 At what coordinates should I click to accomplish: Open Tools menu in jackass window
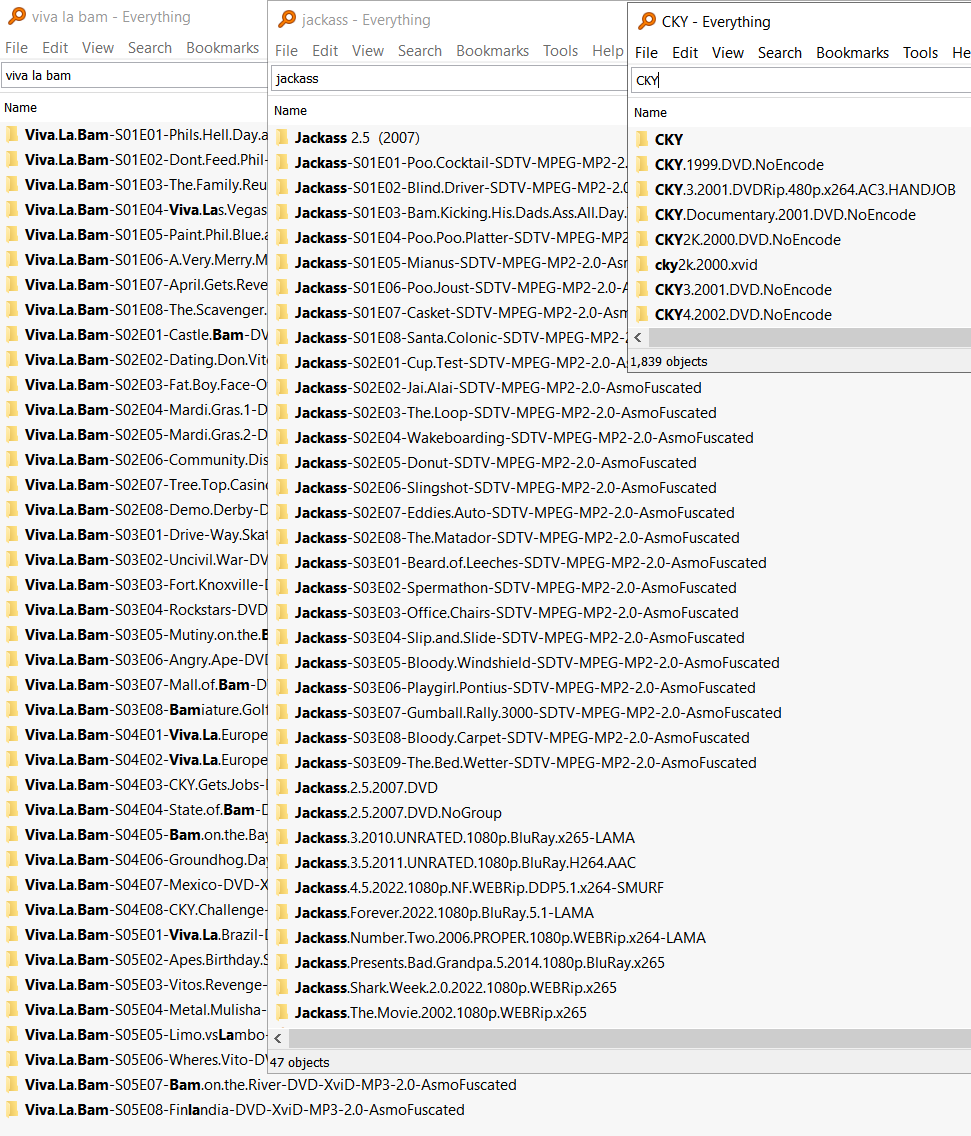[561, 51]
